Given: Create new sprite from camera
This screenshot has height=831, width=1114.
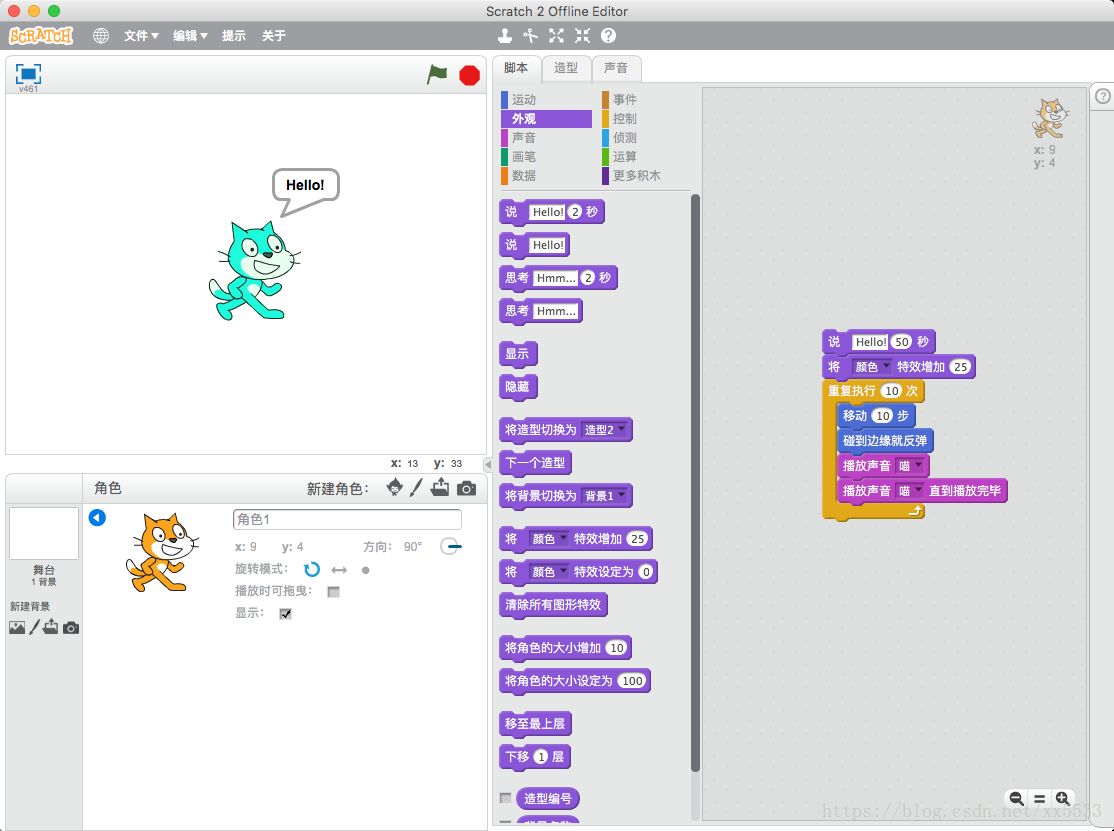Looking at the screenshot, I should 466,489.
